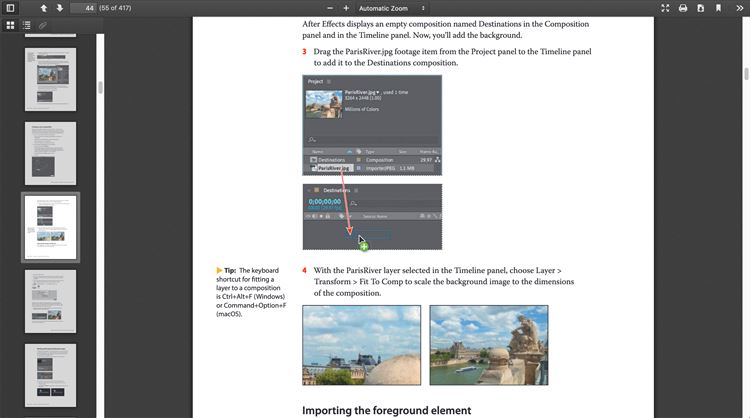This screenshot has width=750, height=418.
Task: Show page thumbnails in sidebar
Action: 10,25
